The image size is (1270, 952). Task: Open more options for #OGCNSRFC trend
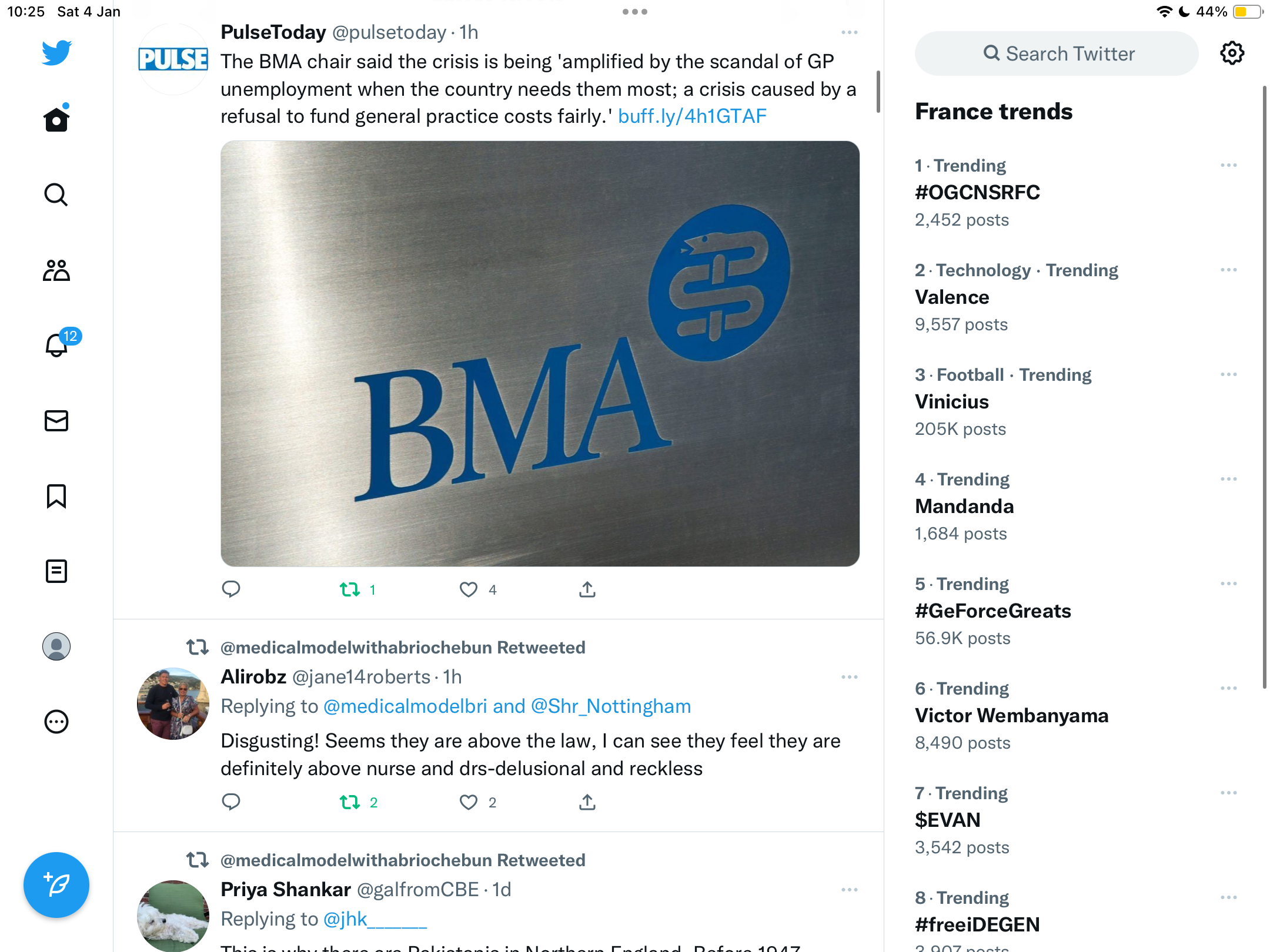[1228, 165]
